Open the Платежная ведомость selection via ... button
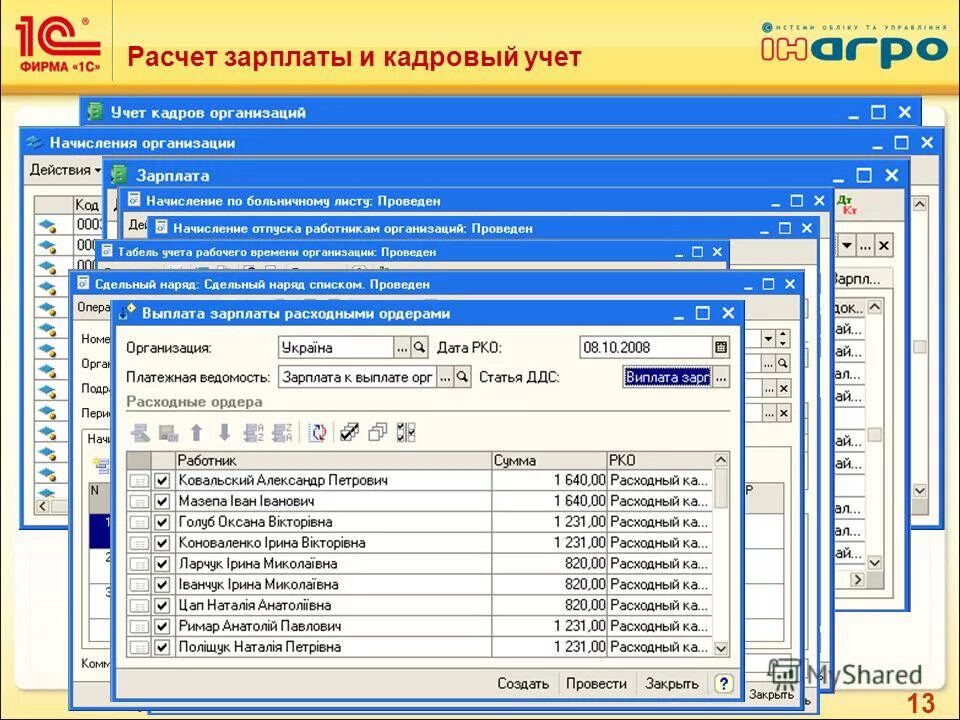 (x=447, y=377)
